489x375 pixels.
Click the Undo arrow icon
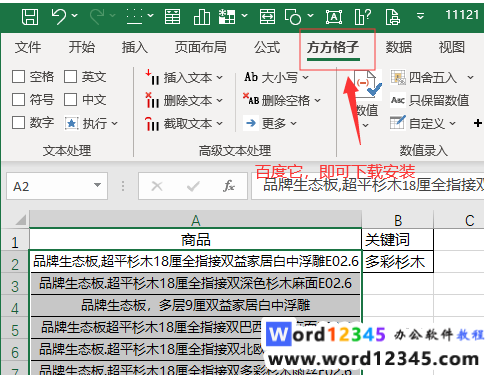pos(59,16)
